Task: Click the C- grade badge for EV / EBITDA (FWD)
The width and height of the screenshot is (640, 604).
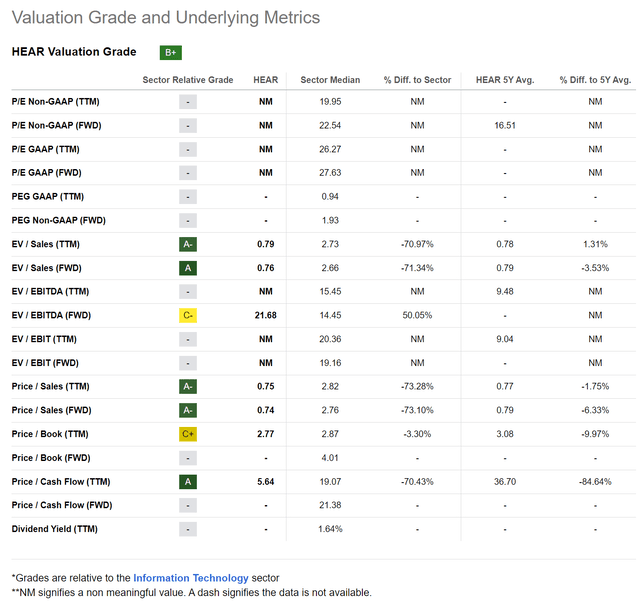Action: (x=188, y=315)
